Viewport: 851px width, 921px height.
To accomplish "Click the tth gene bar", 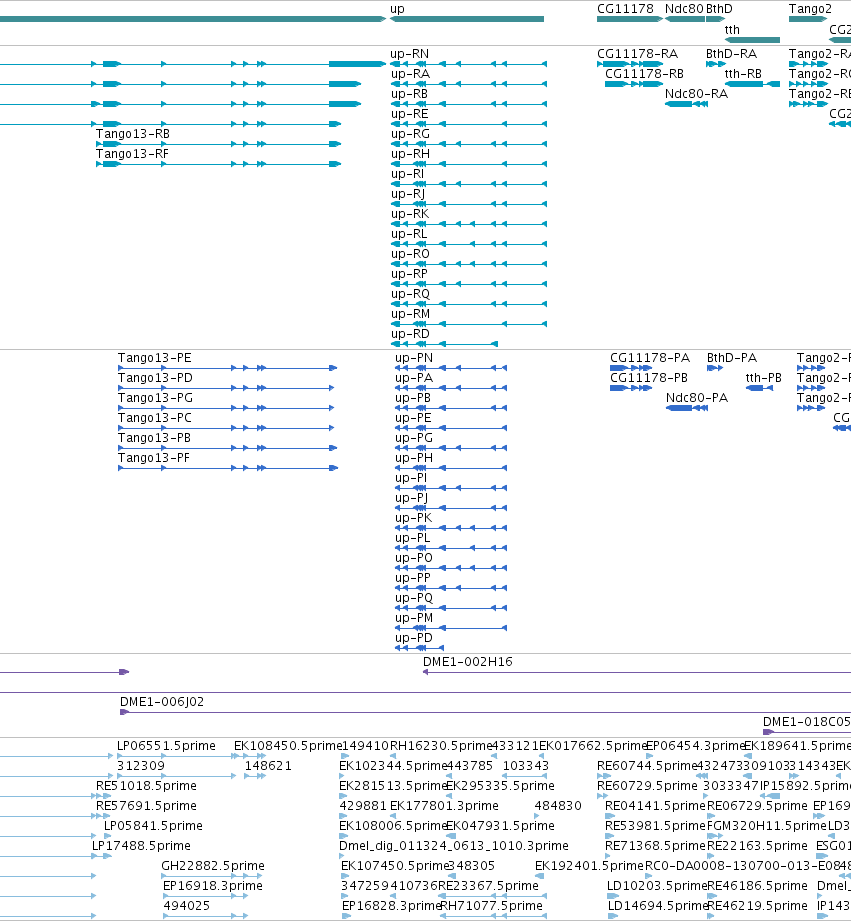I will click(x=752, y=40).
